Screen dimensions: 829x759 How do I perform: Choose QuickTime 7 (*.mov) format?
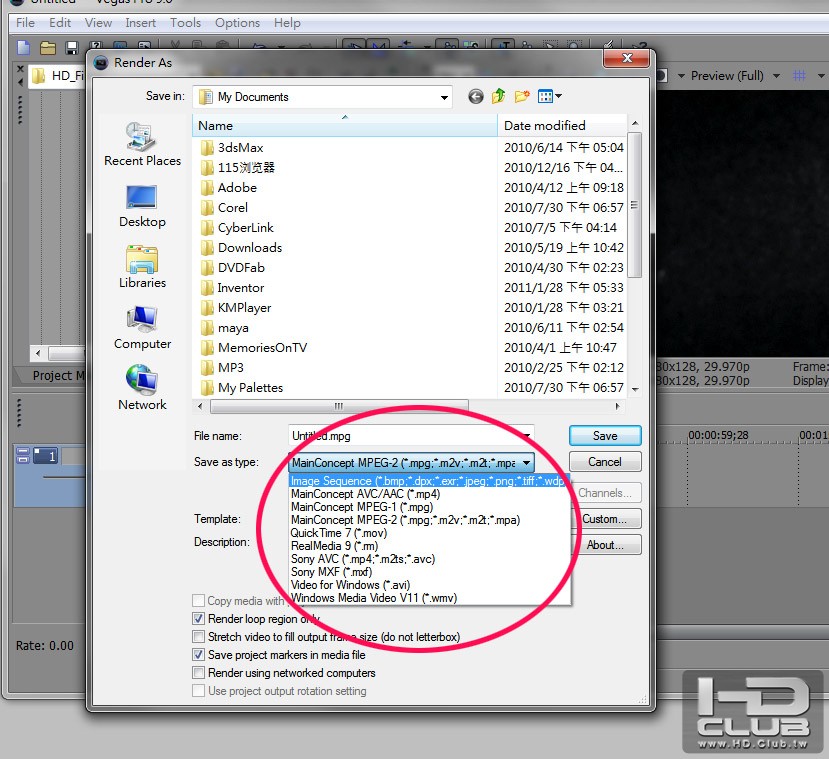[429, 533]
